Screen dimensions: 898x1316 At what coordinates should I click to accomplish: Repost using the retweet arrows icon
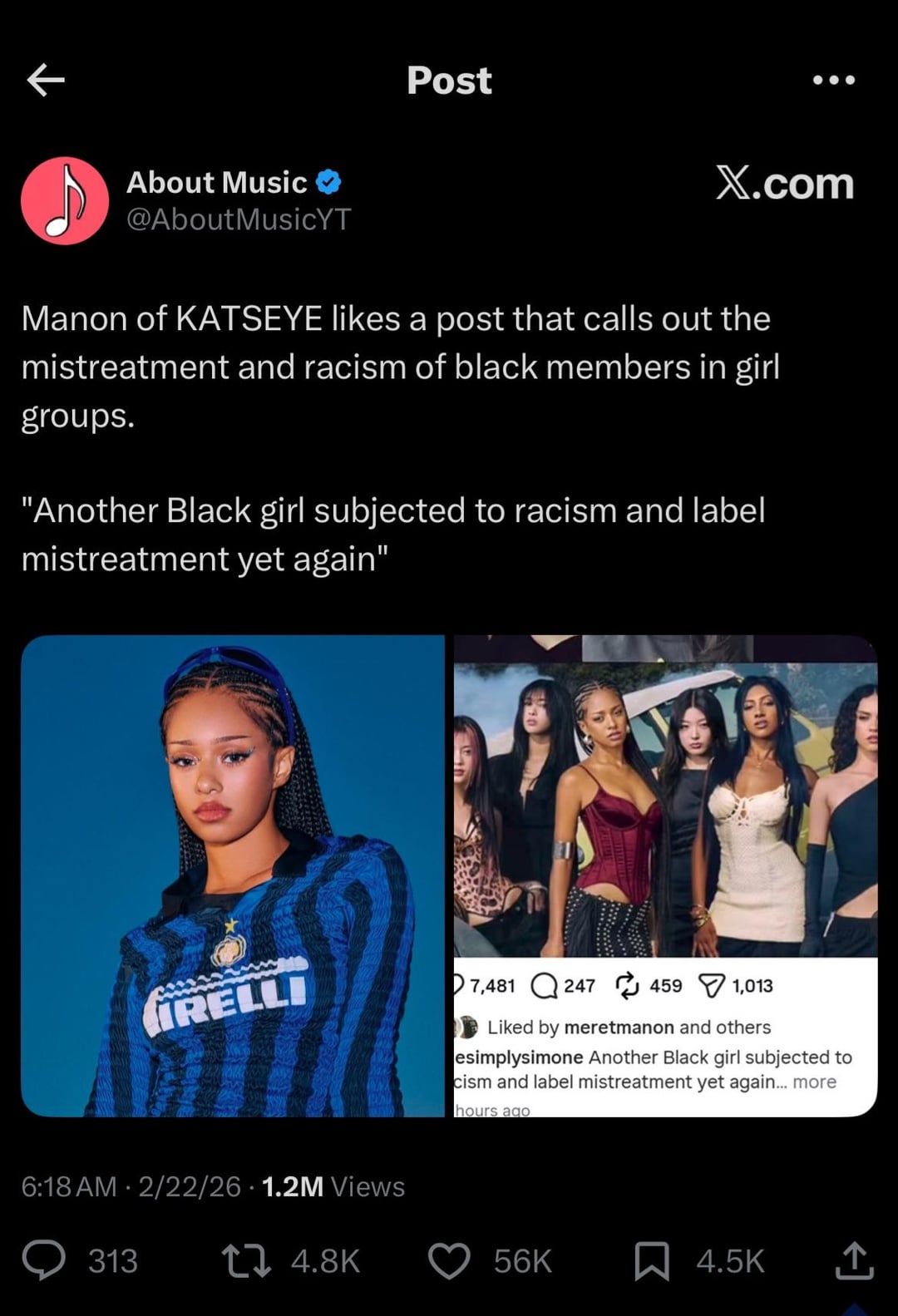[x=246, y=1260]
